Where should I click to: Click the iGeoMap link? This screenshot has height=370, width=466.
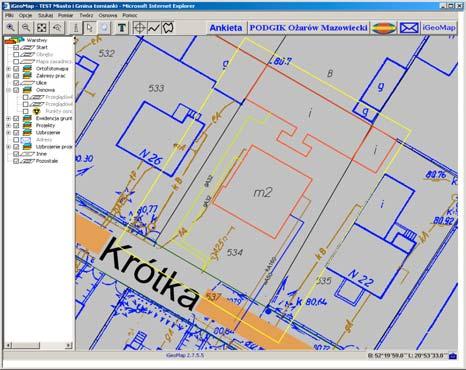[x=439, y=28]
